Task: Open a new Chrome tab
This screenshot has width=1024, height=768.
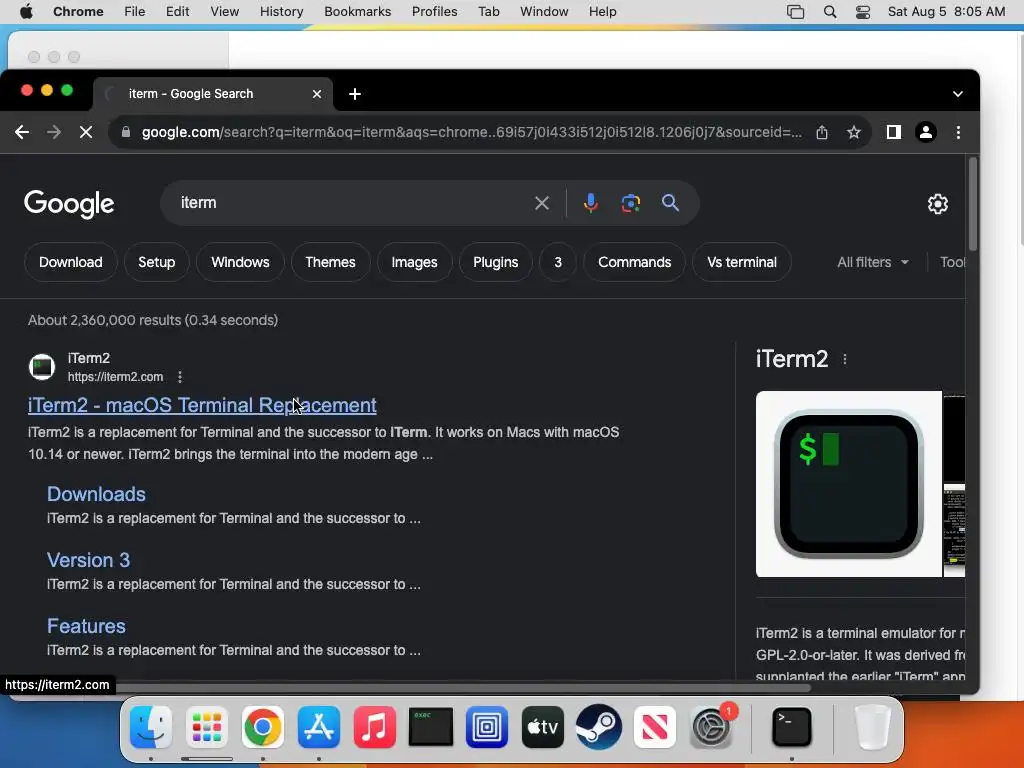Action: [355, 94]
